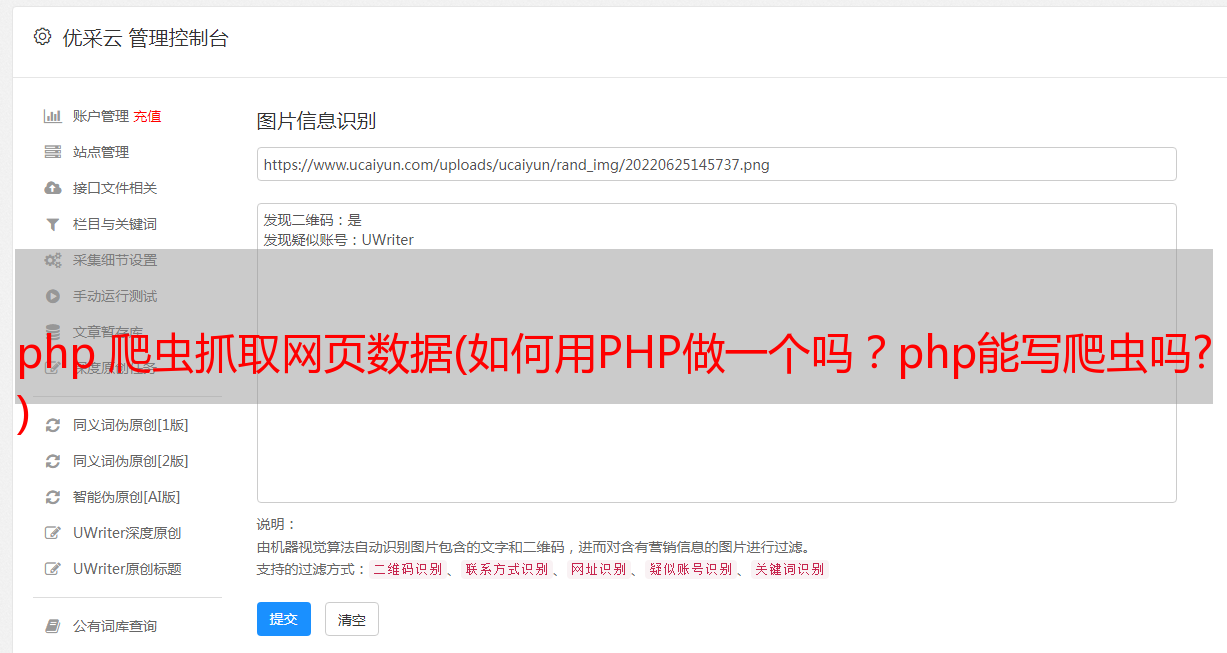The height and width of the screenshot is (653, 1227).
Task: Select the 站点管理 server icon
Action: pyautogui.click(x=53, y=152)
